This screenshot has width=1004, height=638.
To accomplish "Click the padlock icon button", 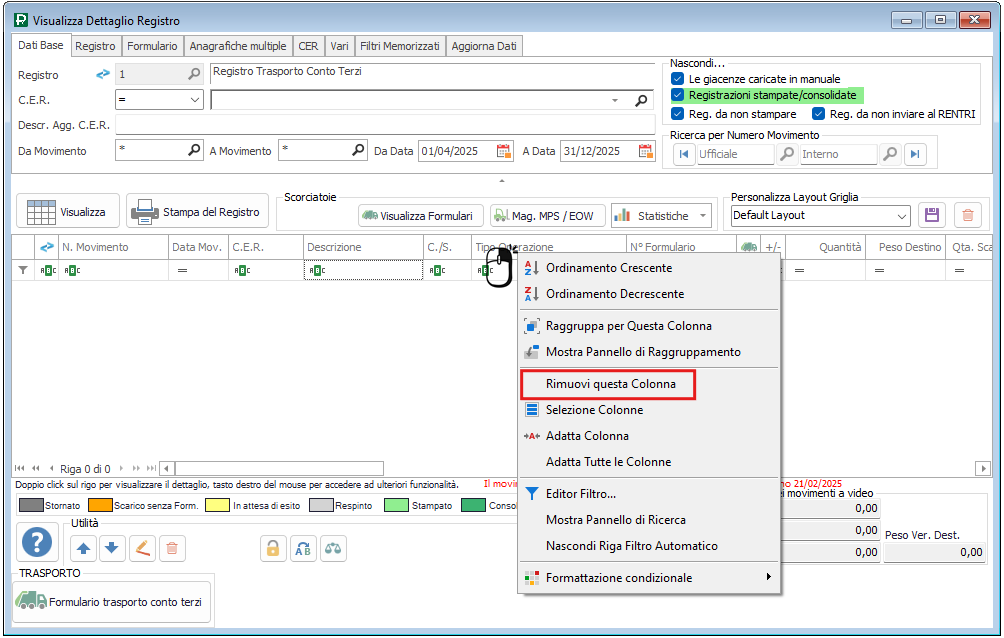I will point(272,547).
